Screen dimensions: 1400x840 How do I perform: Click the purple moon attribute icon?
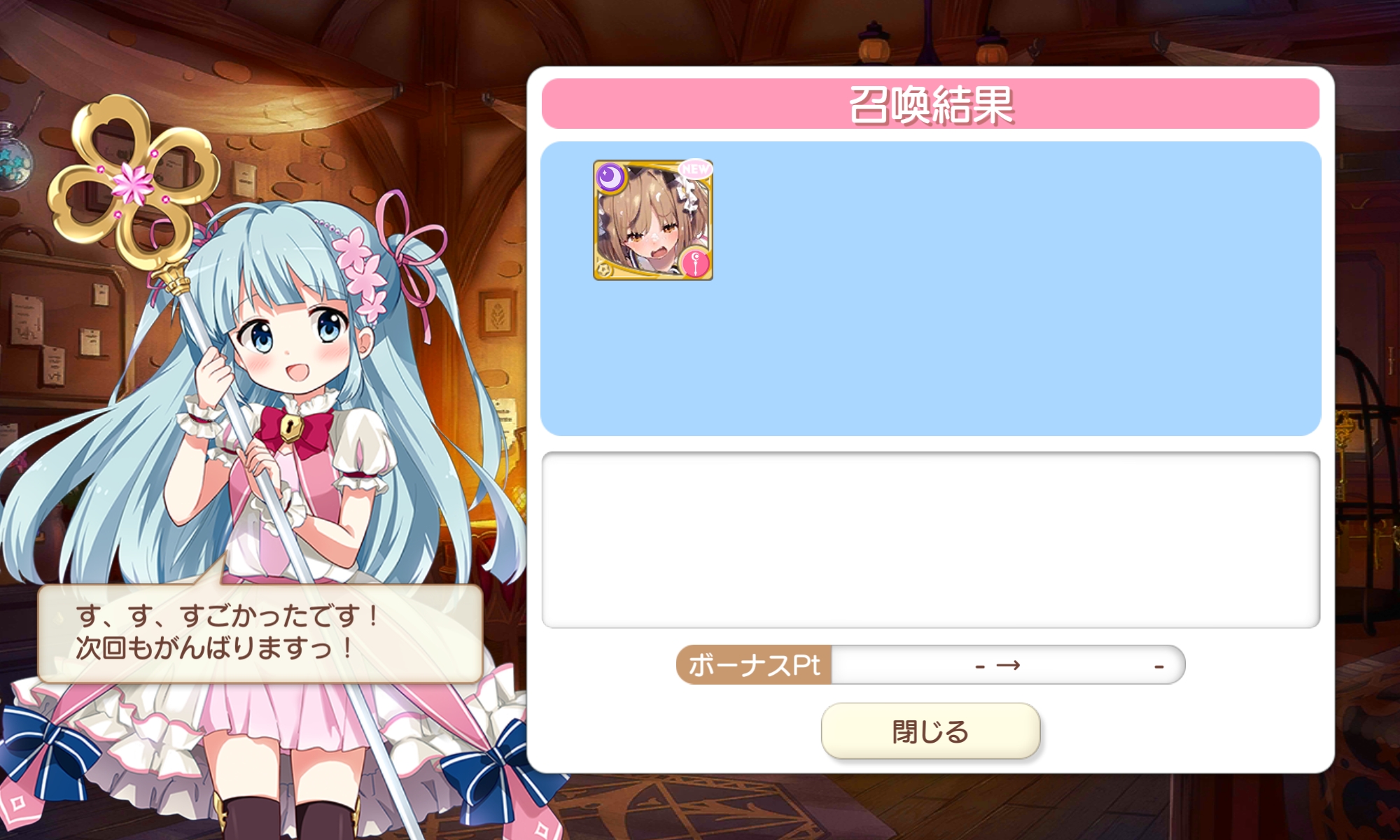pos(610,177)
